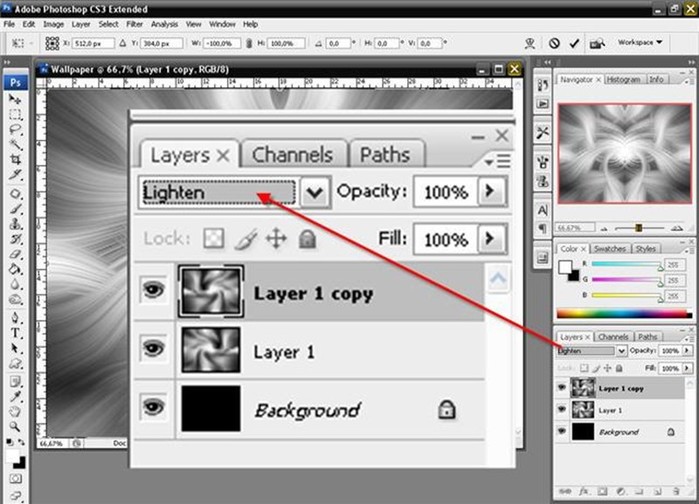Add layer mask from docked panel button
This screenshot has width=699, height=504.
pos(602,491)
